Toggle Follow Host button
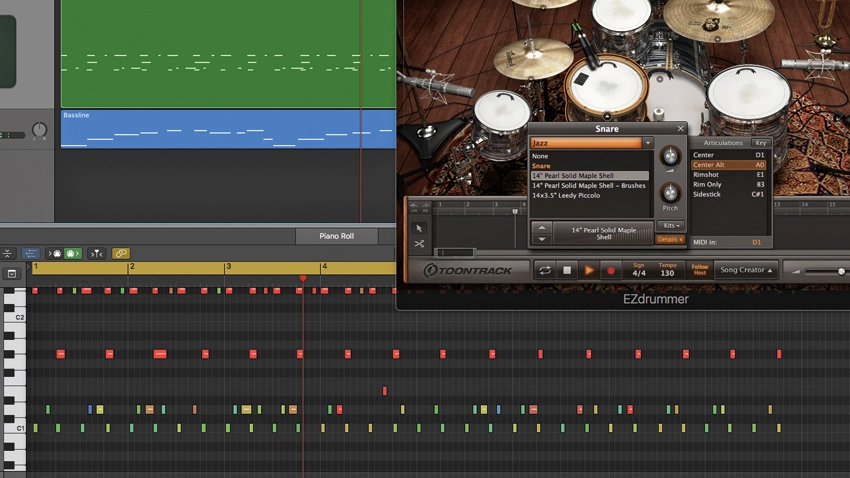This screenshot has width=850, height=478. coord(699,269)
